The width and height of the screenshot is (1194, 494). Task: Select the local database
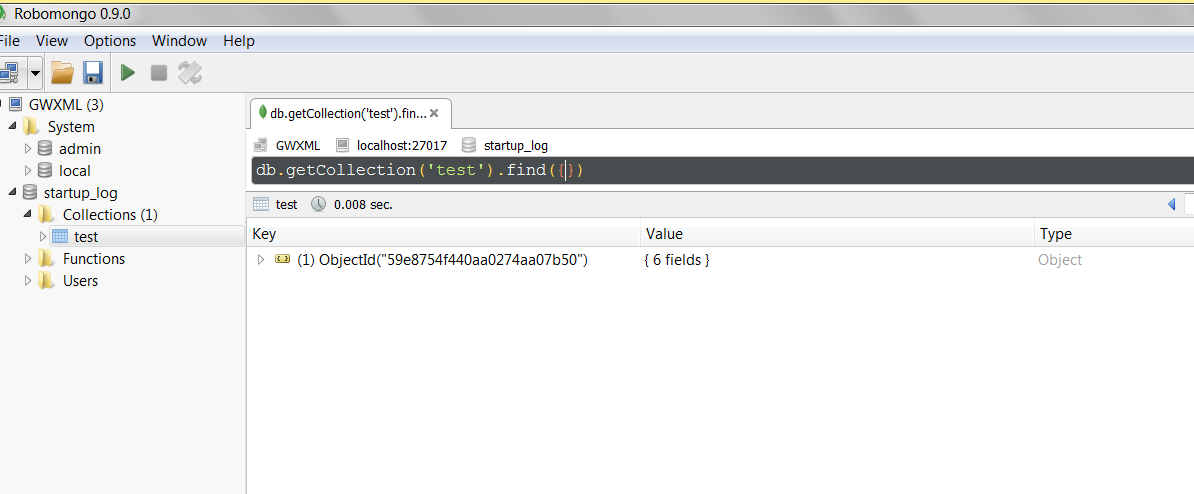coord(75,171)
